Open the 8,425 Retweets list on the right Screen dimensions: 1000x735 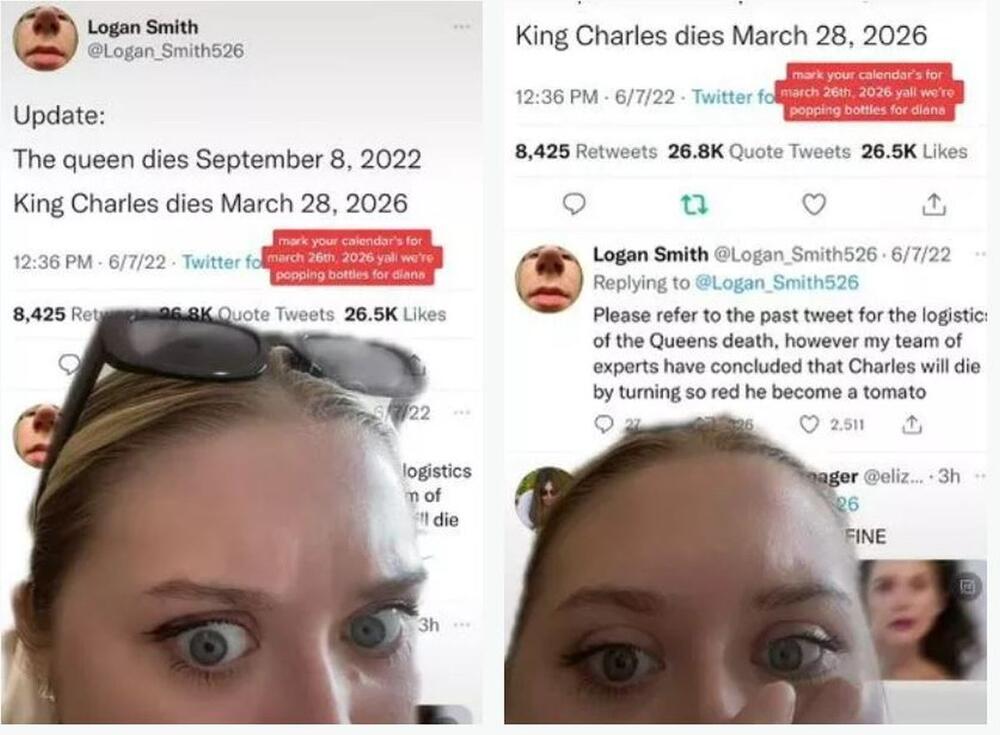(x=586, y=152)
